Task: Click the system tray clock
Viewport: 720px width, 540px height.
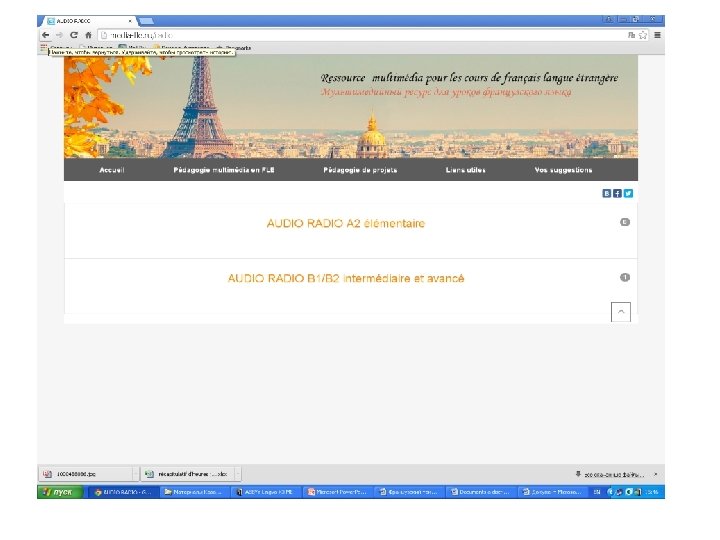Action: tap(652, 492)
